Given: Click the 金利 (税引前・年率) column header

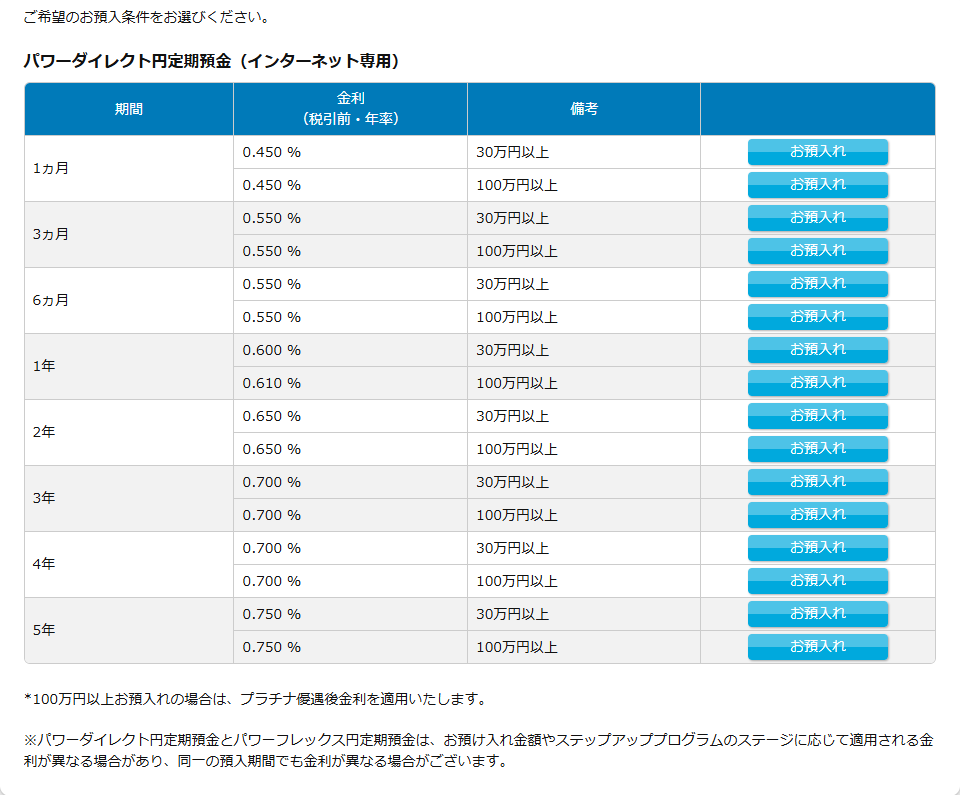Looking at the screenshot, I should click(x=350, y=109).
